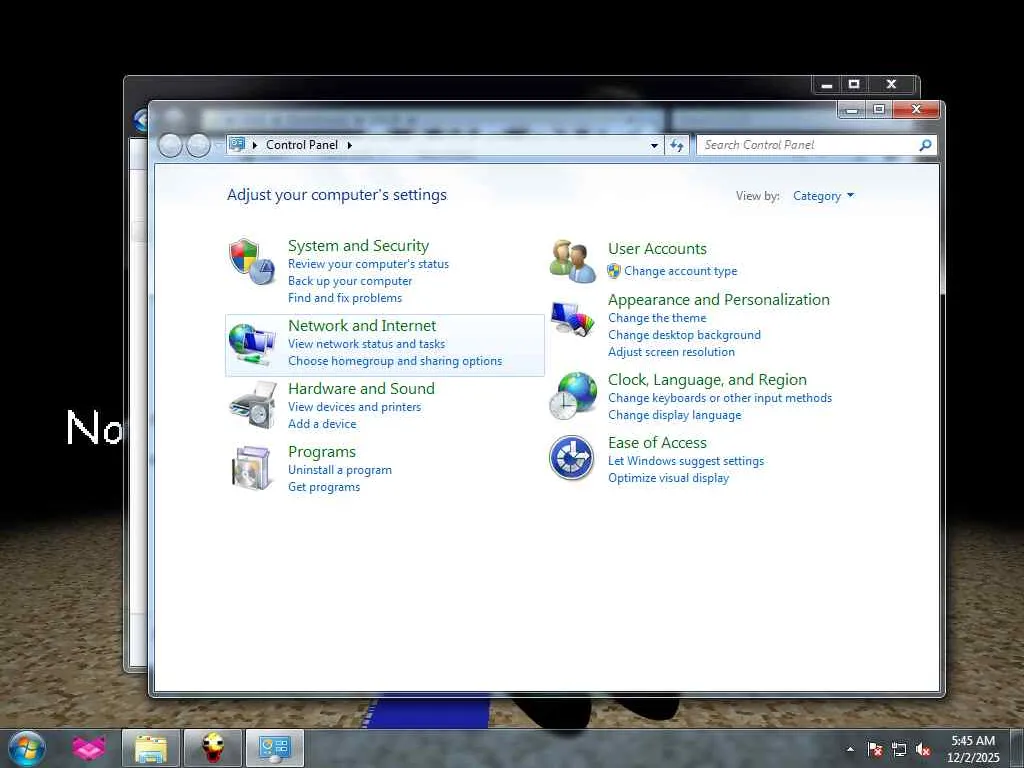The image size is (1024, 768).
Task: Click the search magnifier icon
Action: [925, 145]
